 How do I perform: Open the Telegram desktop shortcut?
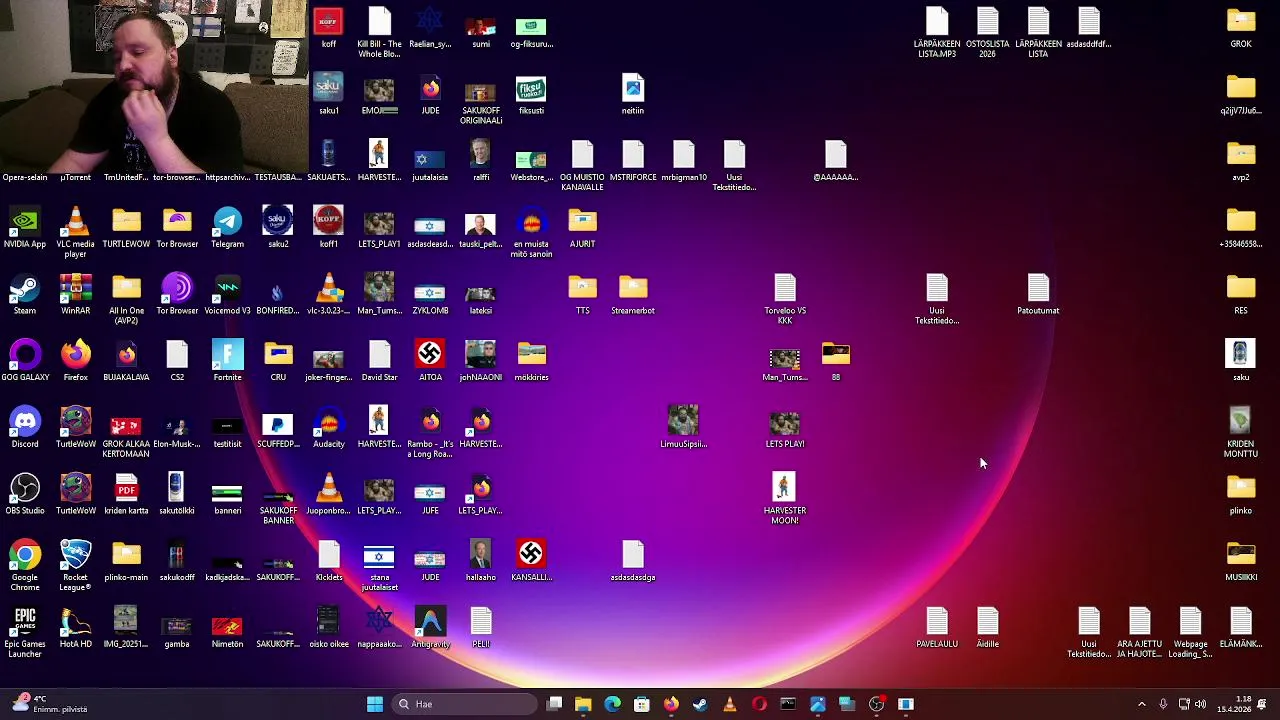click(x=227, y=228)
